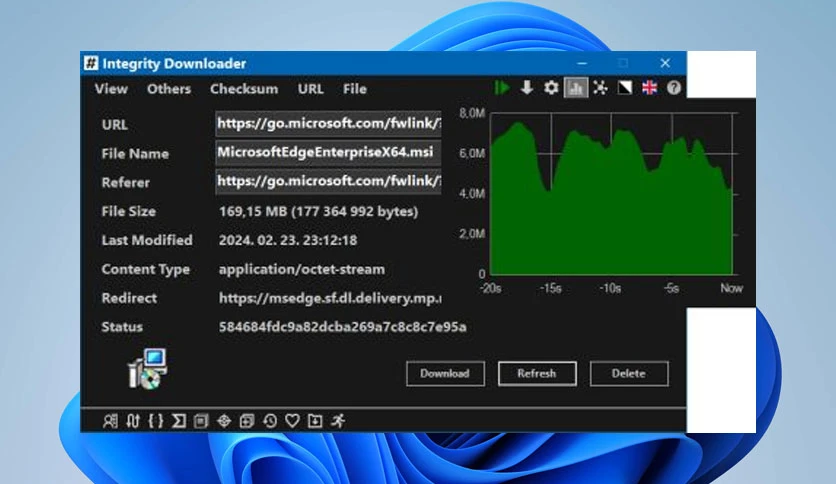Click the Redirect msedge.sf.dl.delivery URL text
Viewport: 836px width, 484px height.
click(x=330, y=298)
